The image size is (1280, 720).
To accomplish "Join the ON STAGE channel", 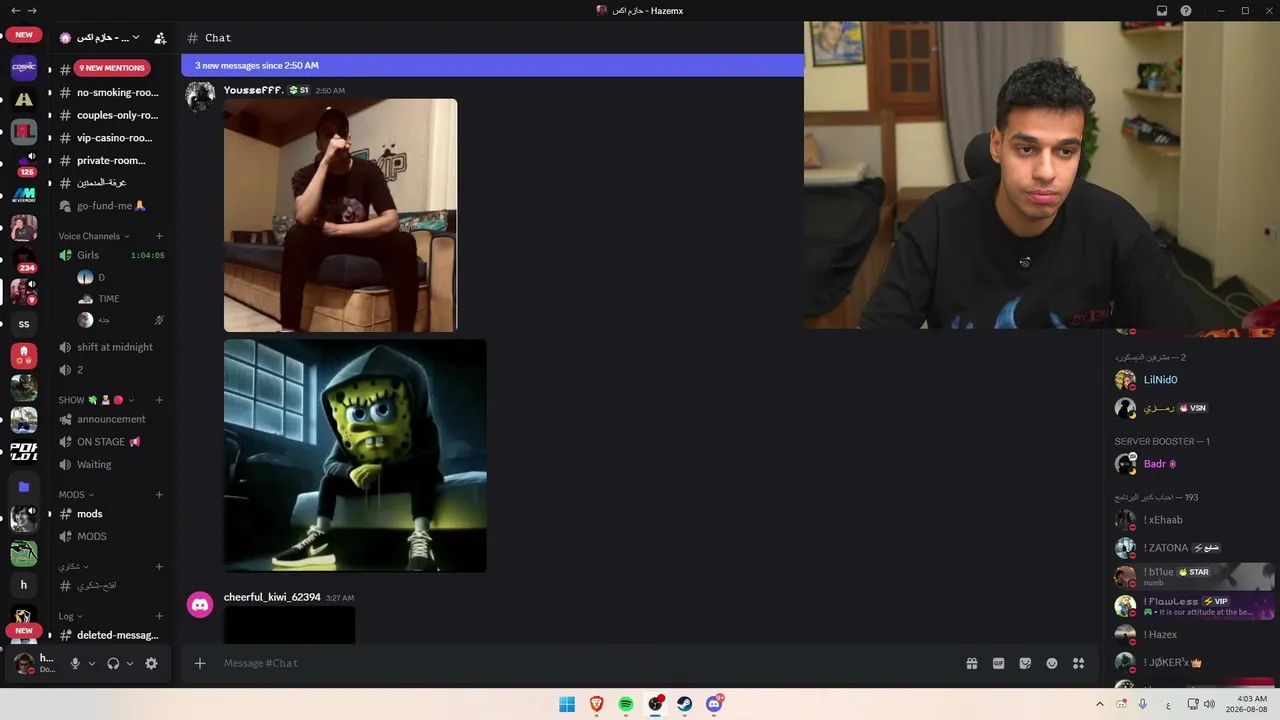I will (x=110, y=442).
